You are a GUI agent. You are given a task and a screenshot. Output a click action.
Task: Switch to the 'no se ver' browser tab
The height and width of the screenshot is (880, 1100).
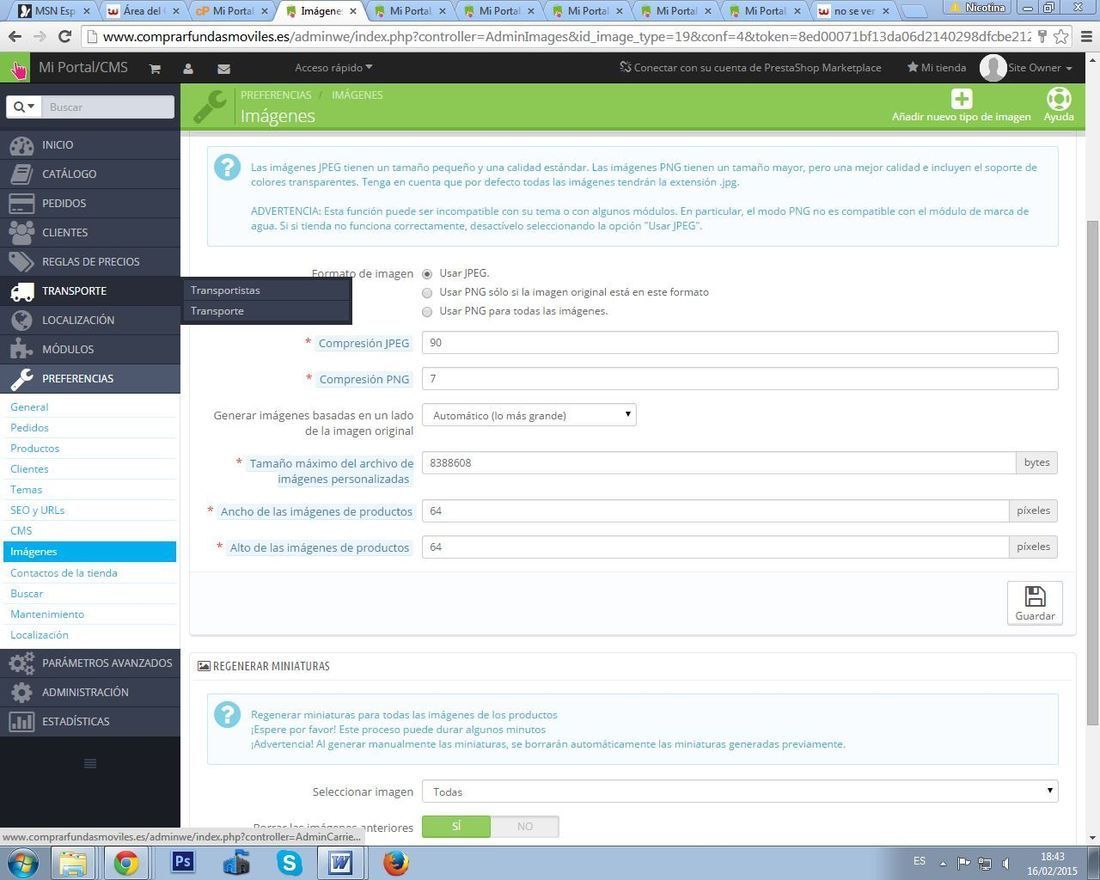pos(854,11)
